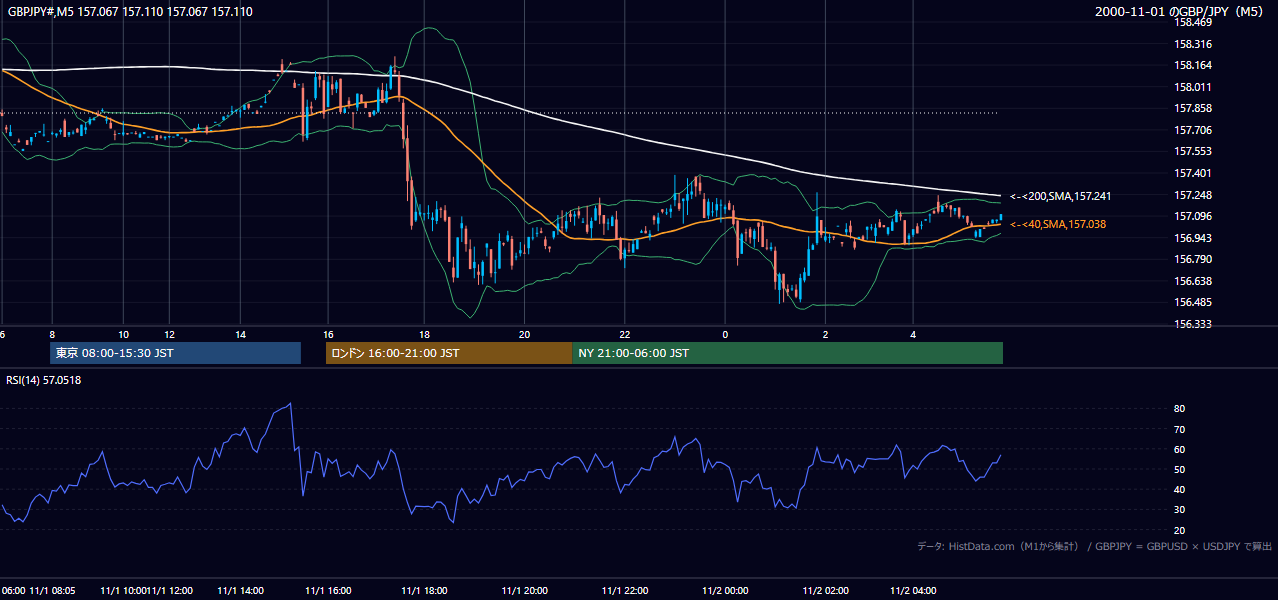This screenshot has width=1278, height=600.
Task: Click bottom time label 11/1 08:05
Action: coord(52,591)
